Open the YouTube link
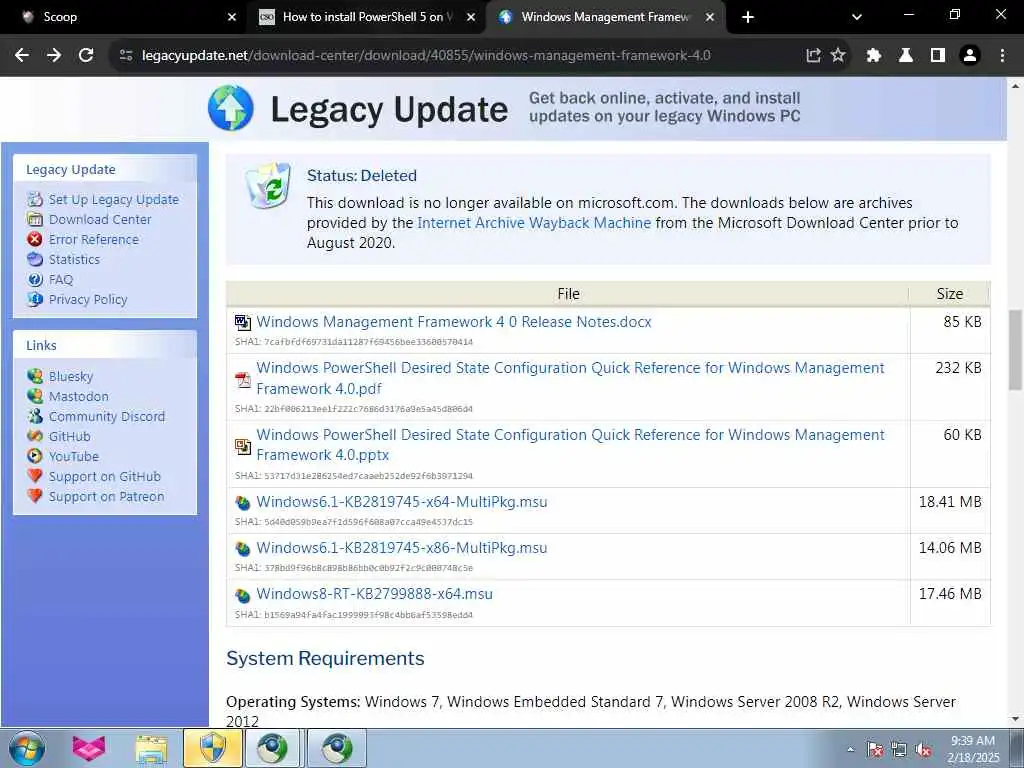 (74, 456)
